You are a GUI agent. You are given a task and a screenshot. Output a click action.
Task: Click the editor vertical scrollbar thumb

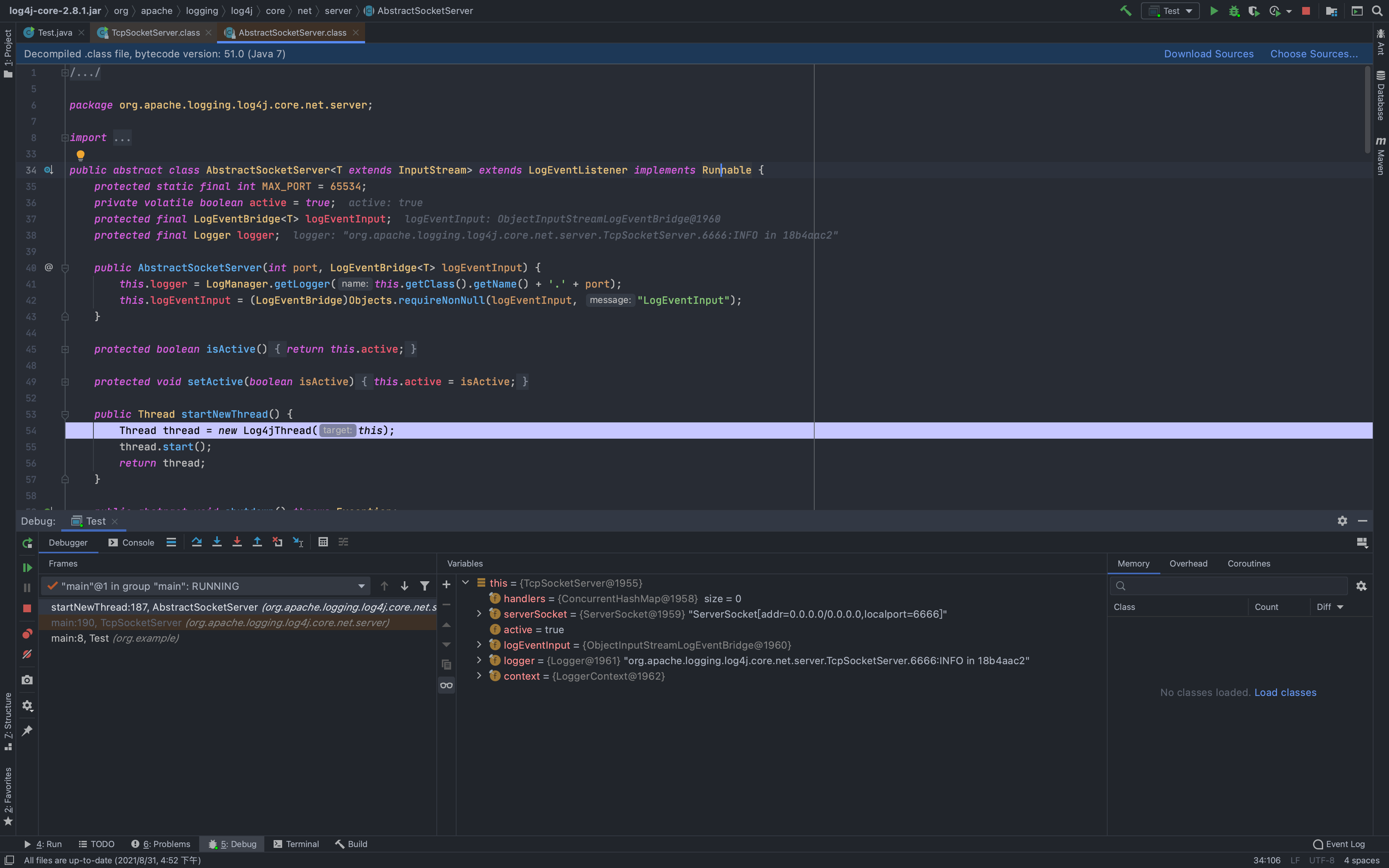(1367, 109)
